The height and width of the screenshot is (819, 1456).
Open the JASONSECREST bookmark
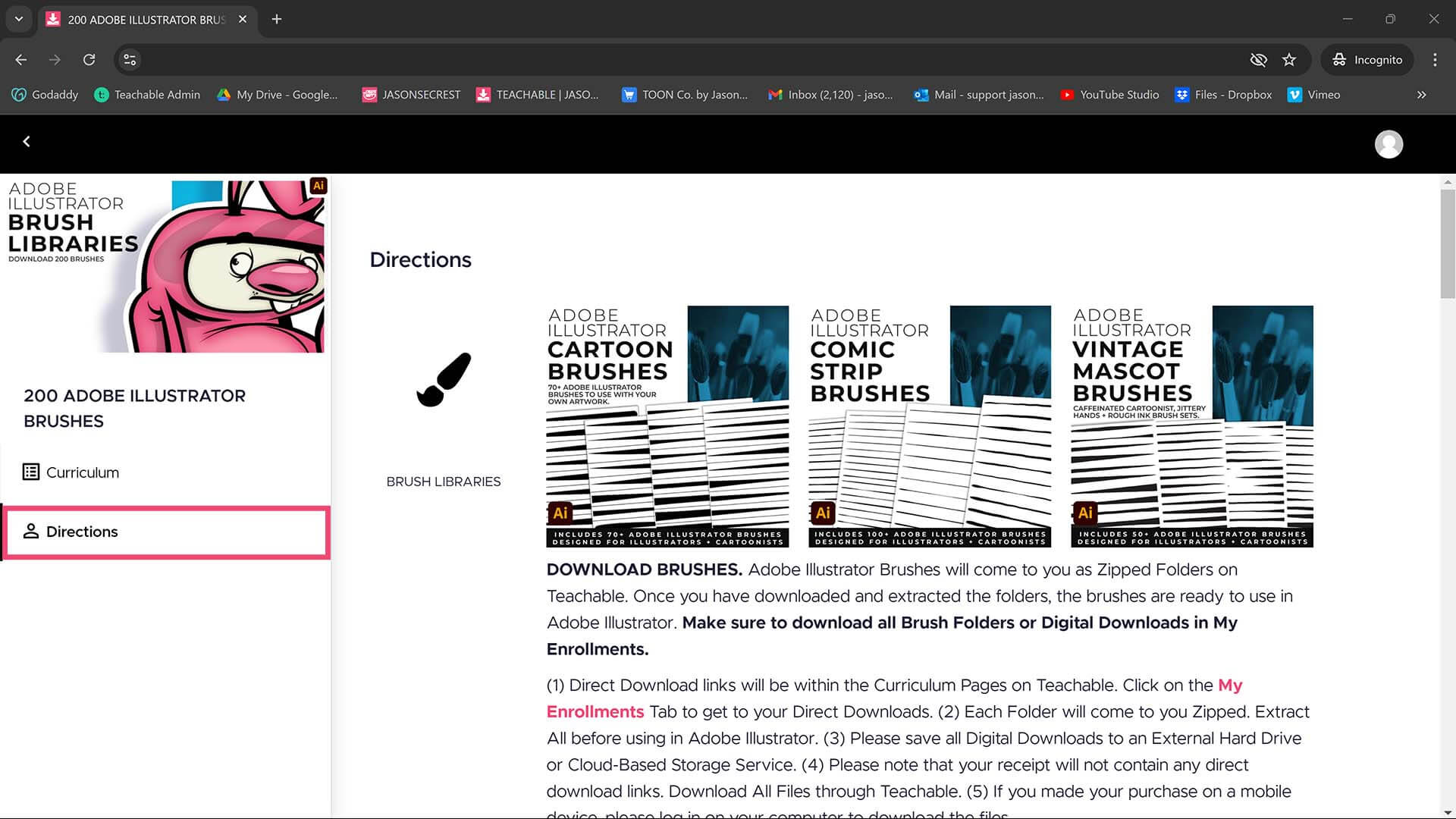(x=412, y=95)
